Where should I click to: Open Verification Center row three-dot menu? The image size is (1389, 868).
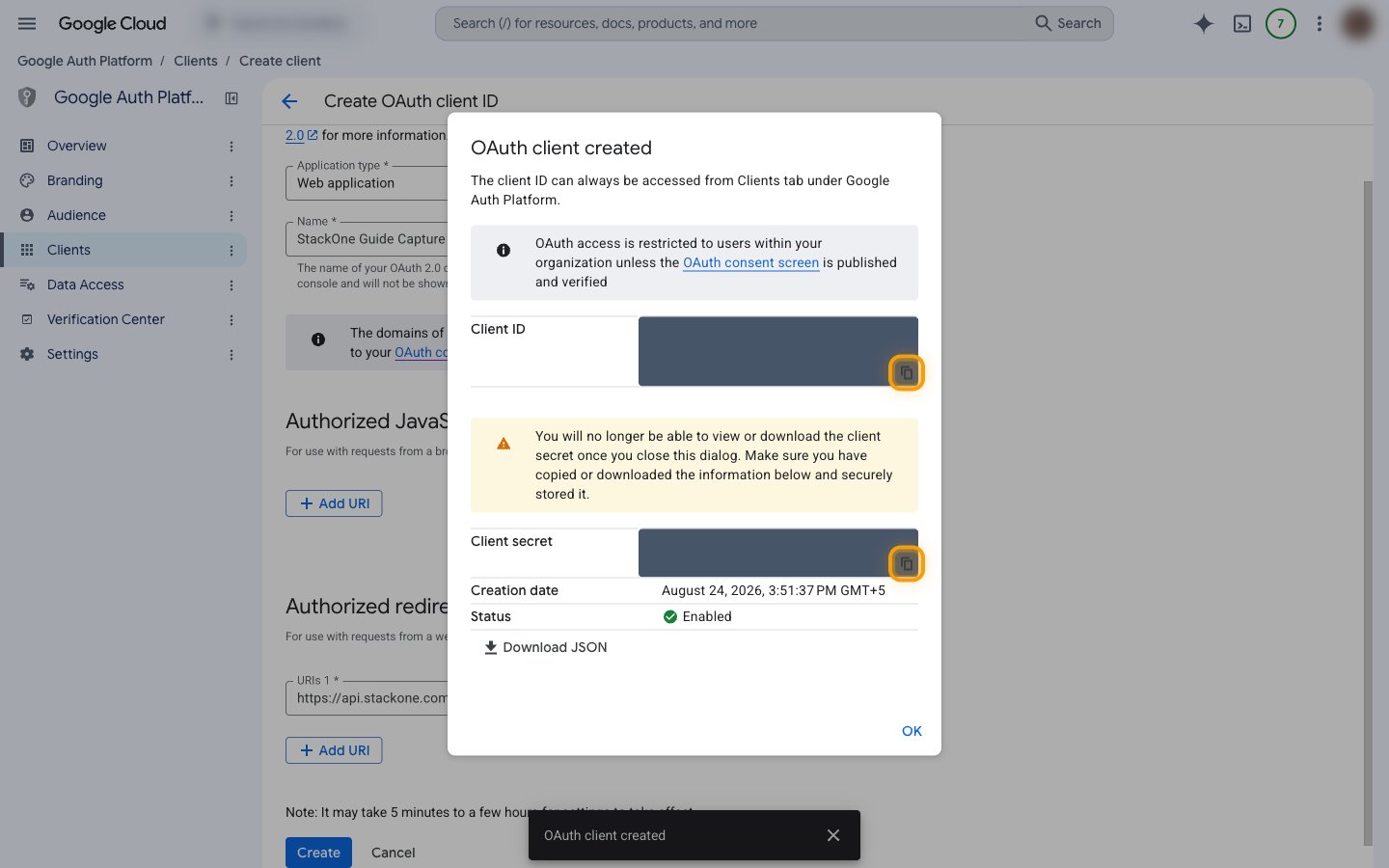click(231, 319)
